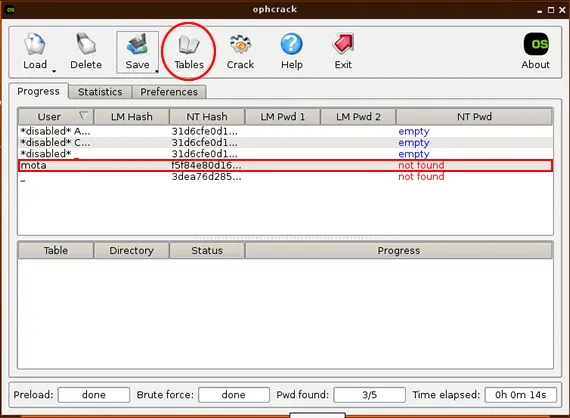Open the Tables book icon
Viewport: 570px width, 418px height.
coord(189,45)
